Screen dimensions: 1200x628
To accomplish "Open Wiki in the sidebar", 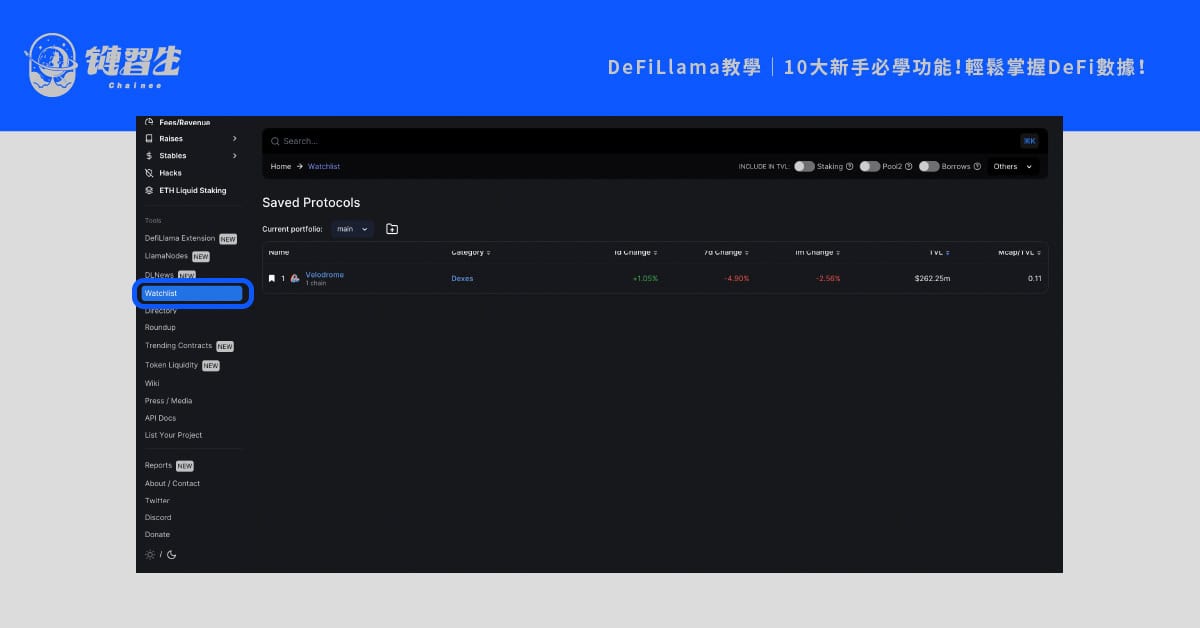I will click(152, 383).
